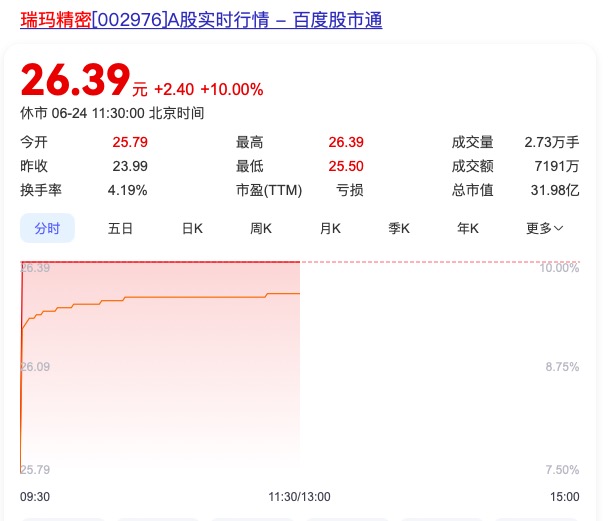This screenshot has width=608, height=521.
Task: Expand the 更多 dropdown
Action: 544,228
